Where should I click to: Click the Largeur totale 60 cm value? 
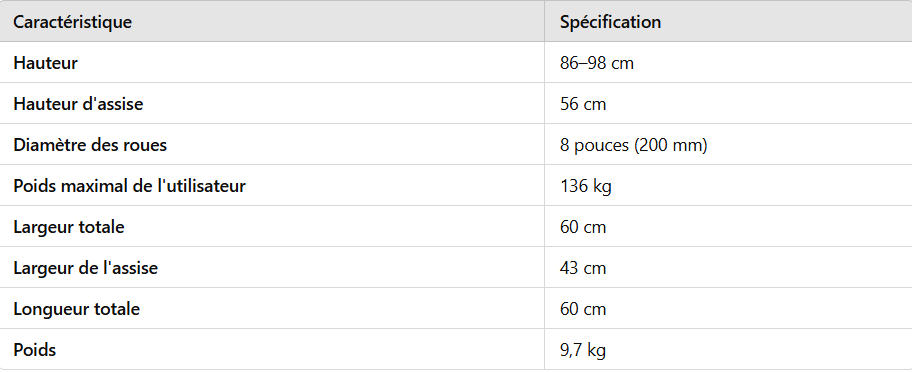[583, 227]
